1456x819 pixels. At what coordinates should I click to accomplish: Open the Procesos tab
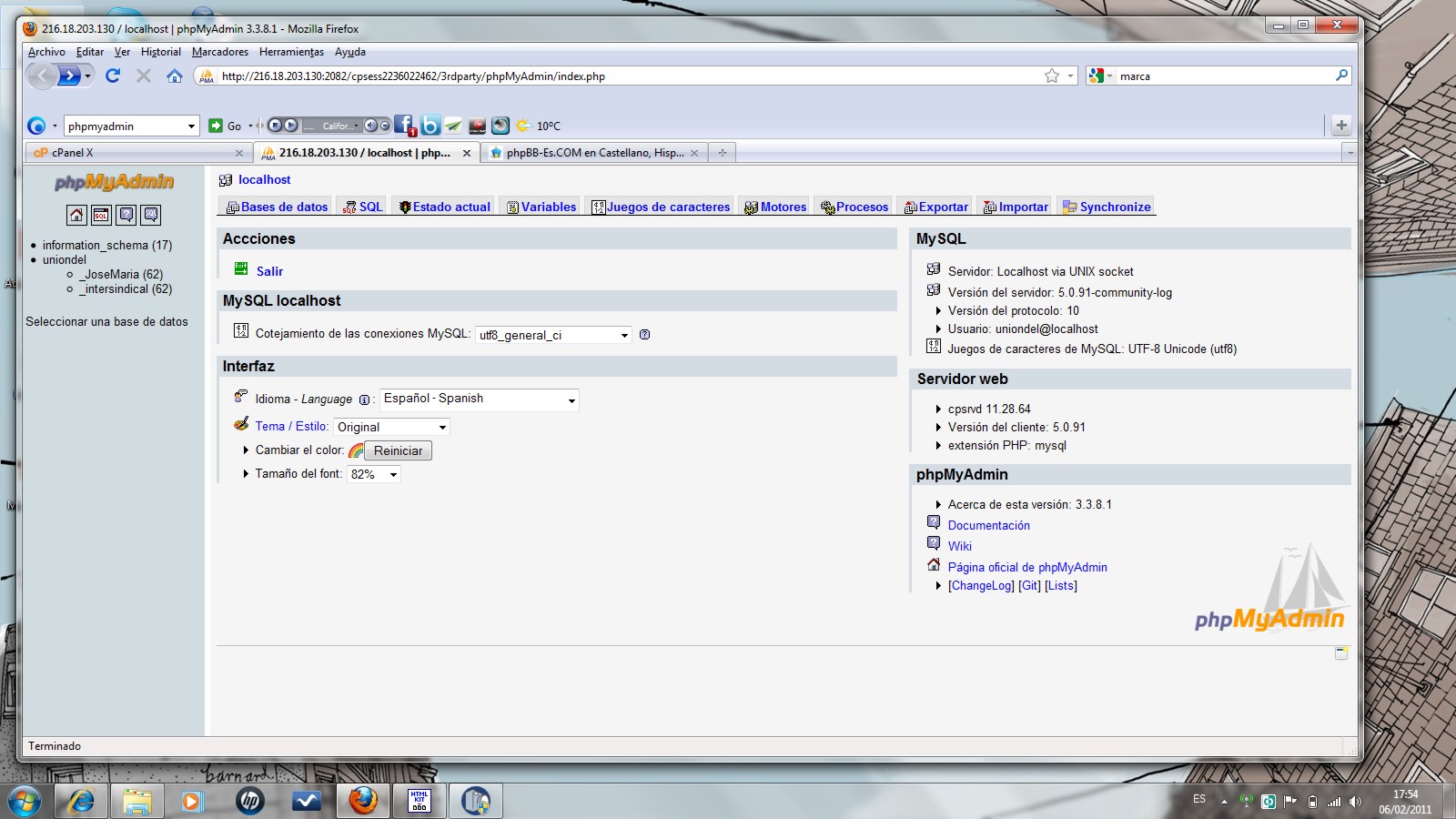pos(854,207)
